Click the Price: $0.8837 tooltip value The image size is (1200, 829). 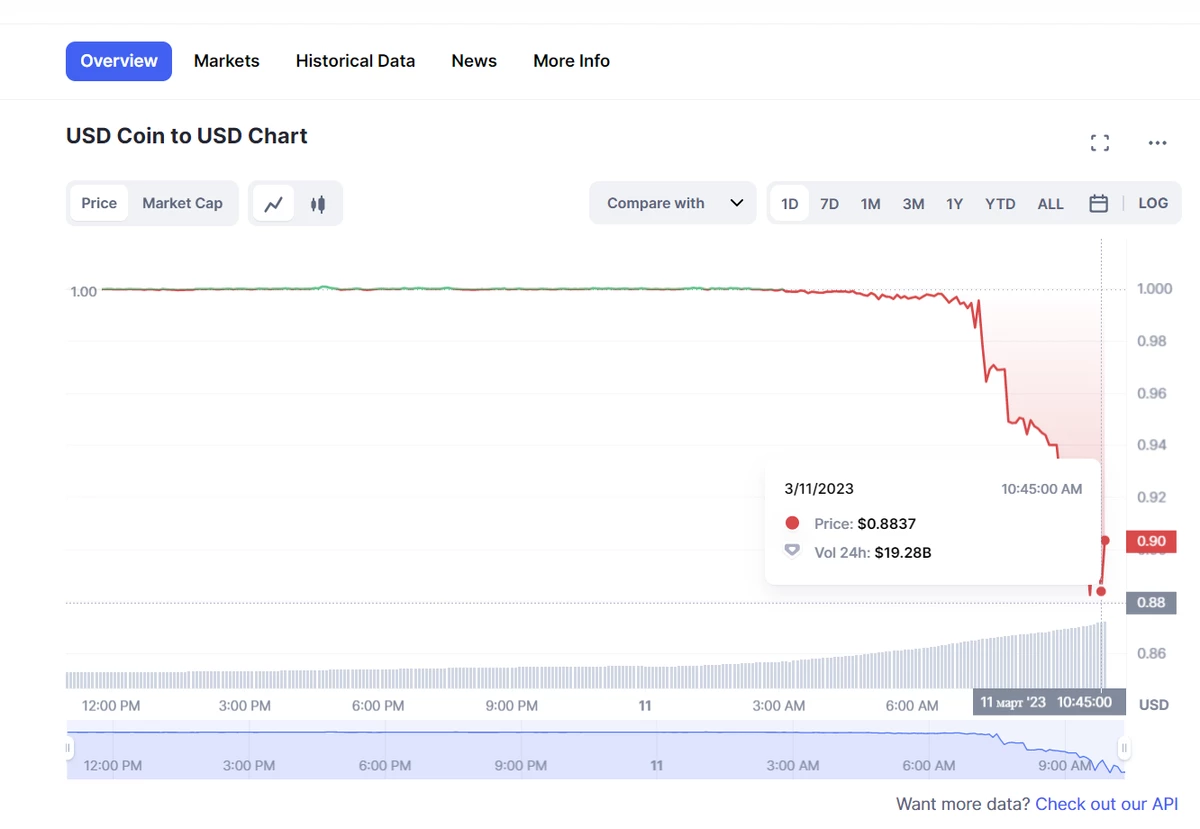(x=886, y=523)
